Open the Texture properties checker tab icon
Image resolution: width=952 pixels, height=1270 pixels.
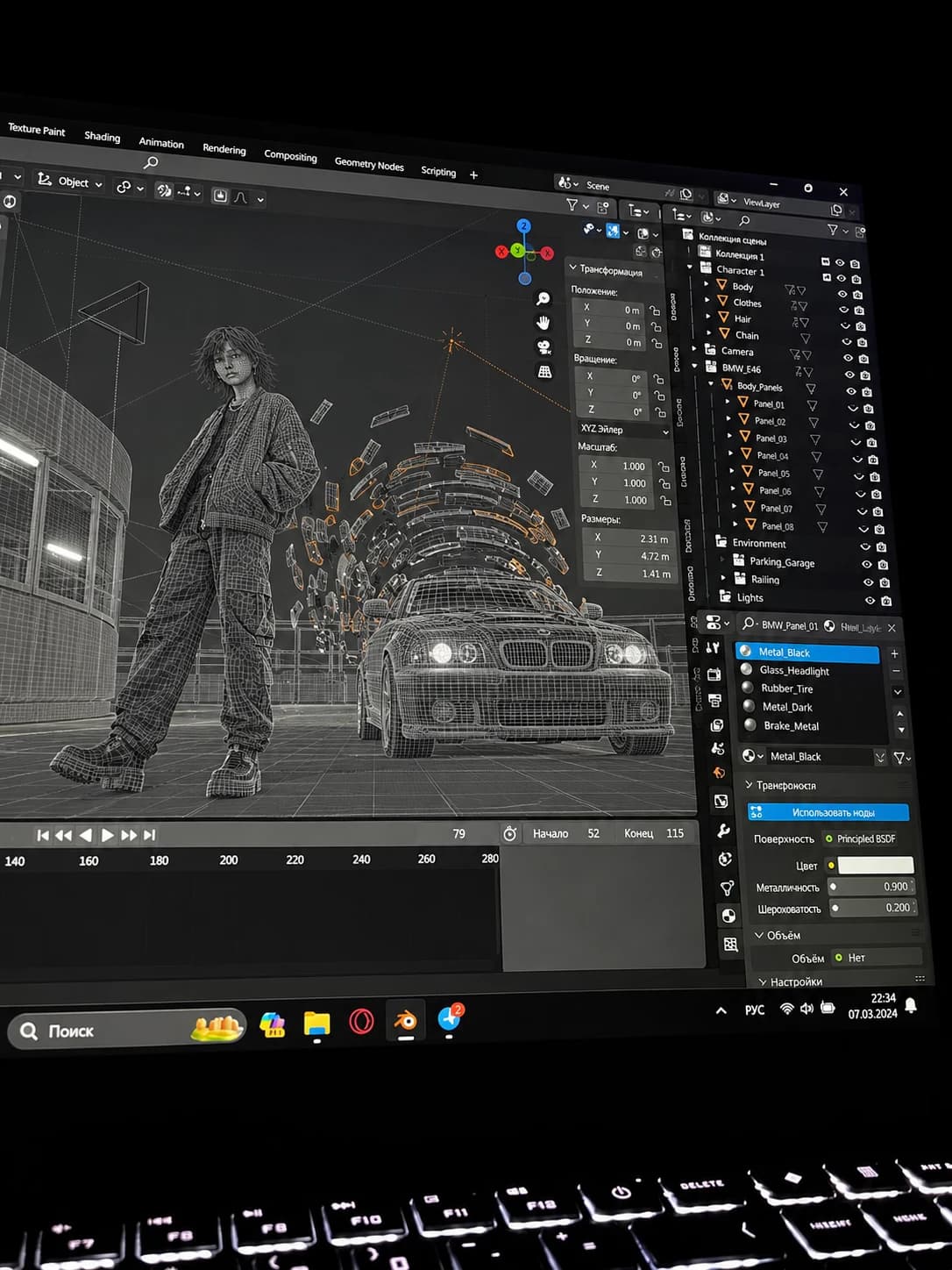click(x=730, y=945)
